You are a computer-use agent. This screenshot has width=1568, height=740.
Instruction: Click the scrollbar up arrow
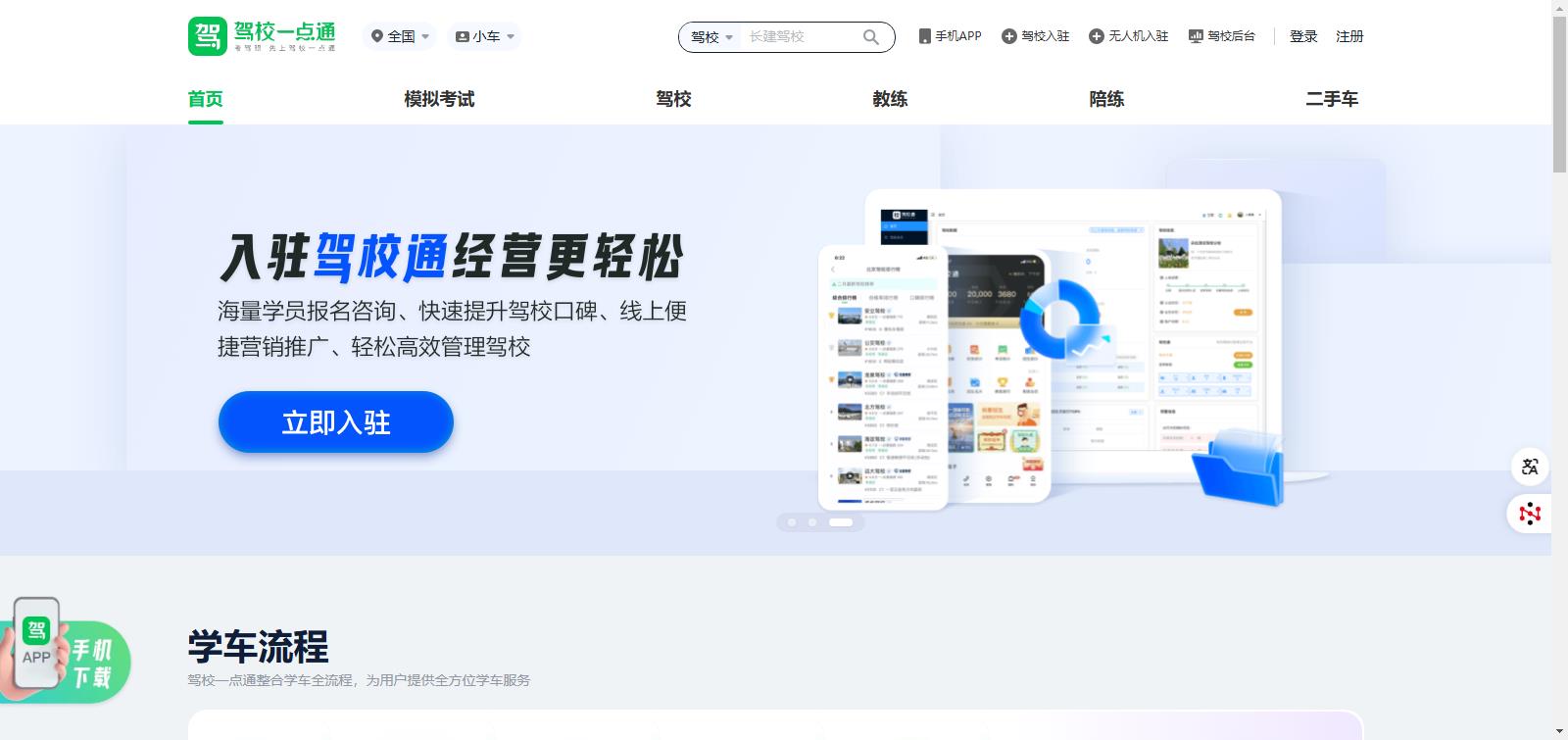pyautogui.click(x=1559, y=7)
